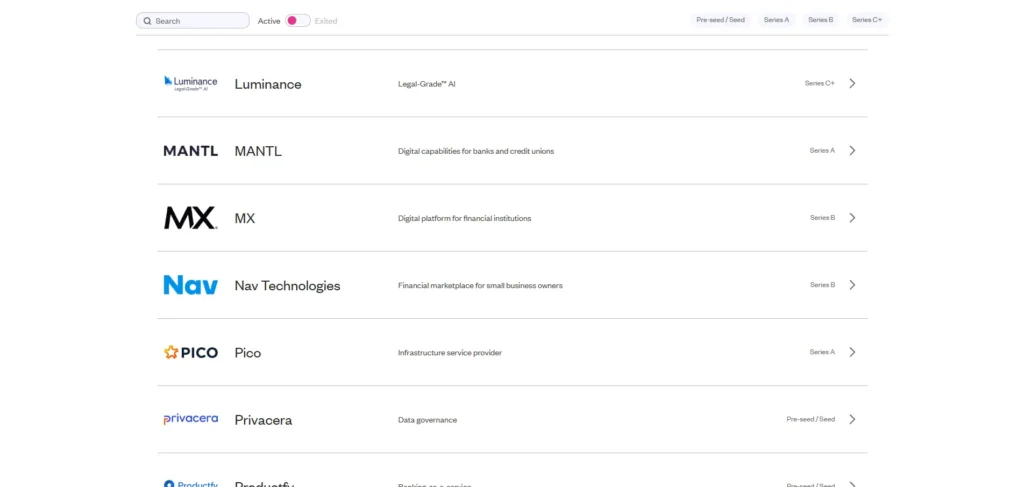Click 'Digital platform for financial institutions'
Screen dimensions: 1024x487
tap(464, 219)
